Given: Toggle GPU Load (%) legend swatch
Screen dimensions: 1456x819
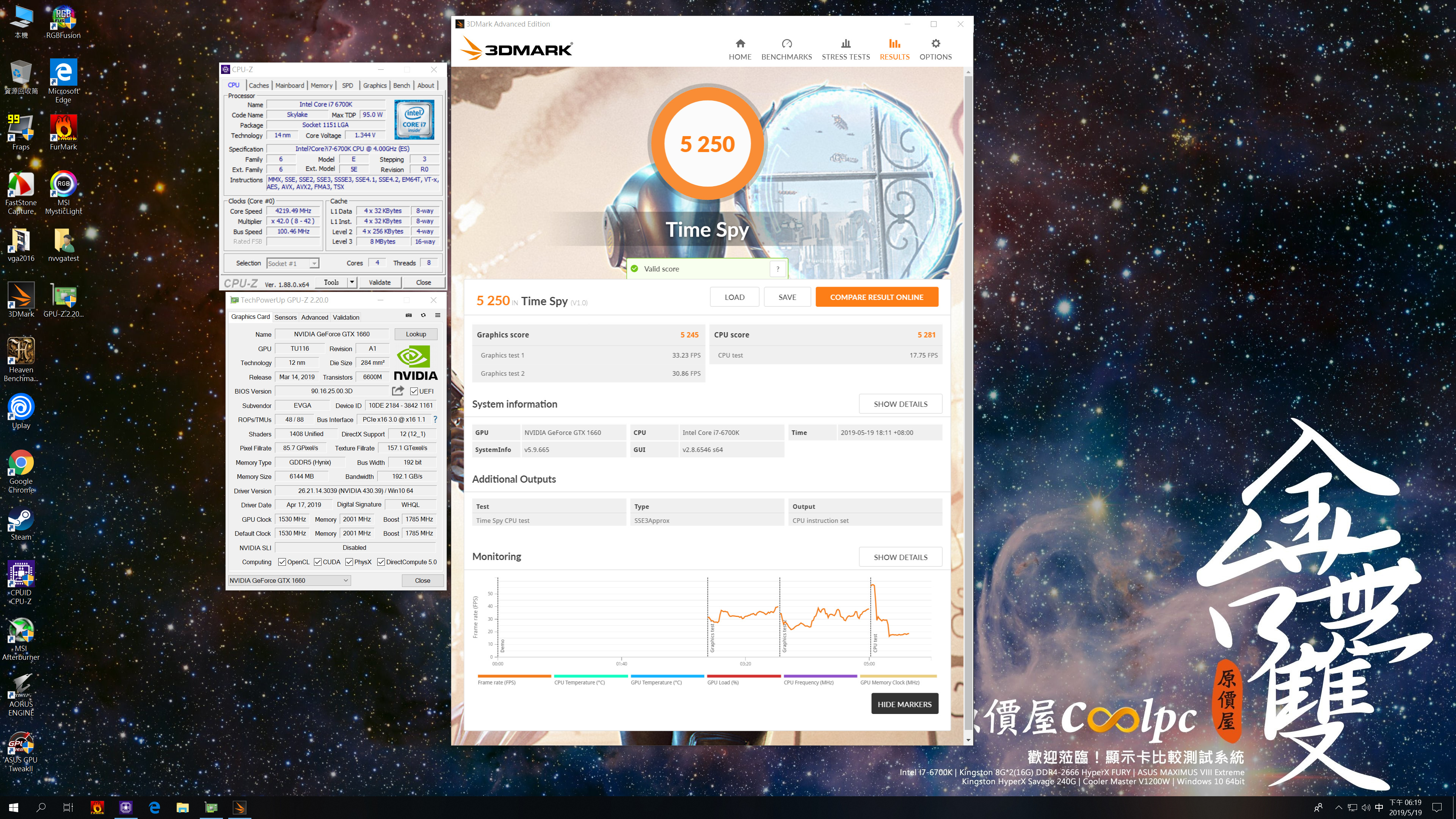Looking at the screenshot, I should tap(744, 676).
